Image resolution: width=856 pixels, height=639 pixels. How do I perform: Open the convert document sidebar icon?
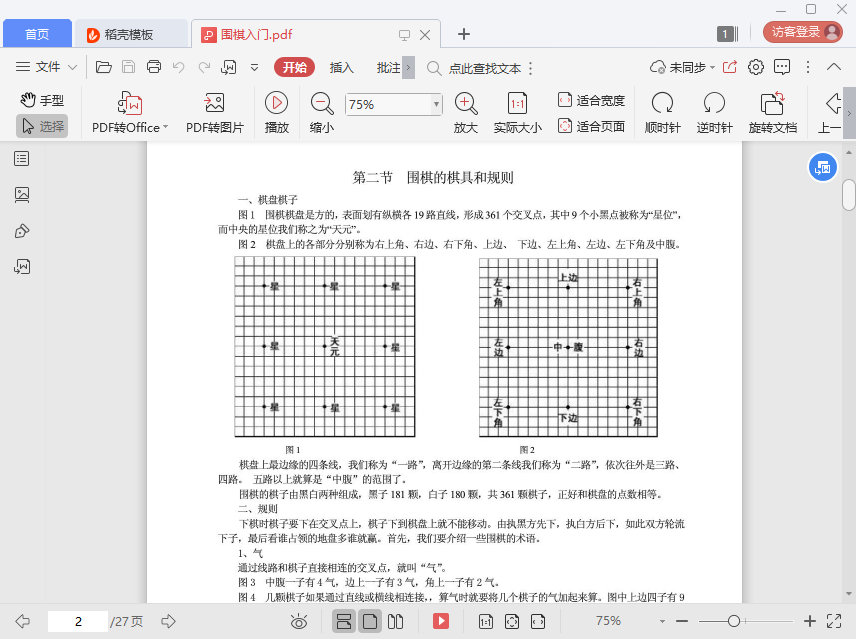pos(22,267)
